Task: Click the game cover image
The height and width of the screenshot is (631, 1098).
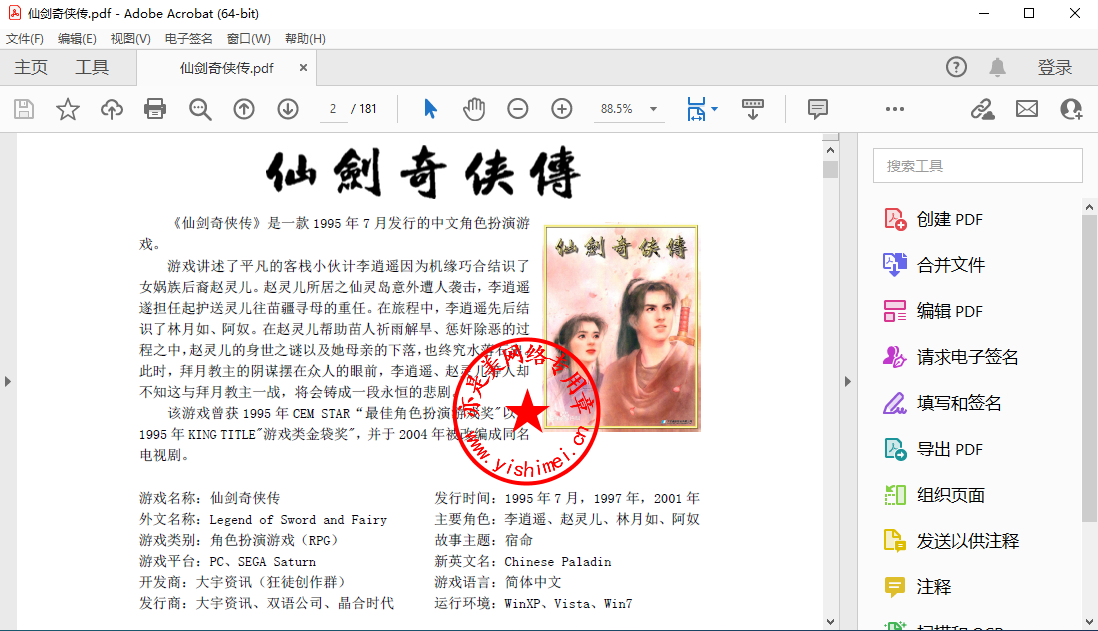Action: point(622,328)
